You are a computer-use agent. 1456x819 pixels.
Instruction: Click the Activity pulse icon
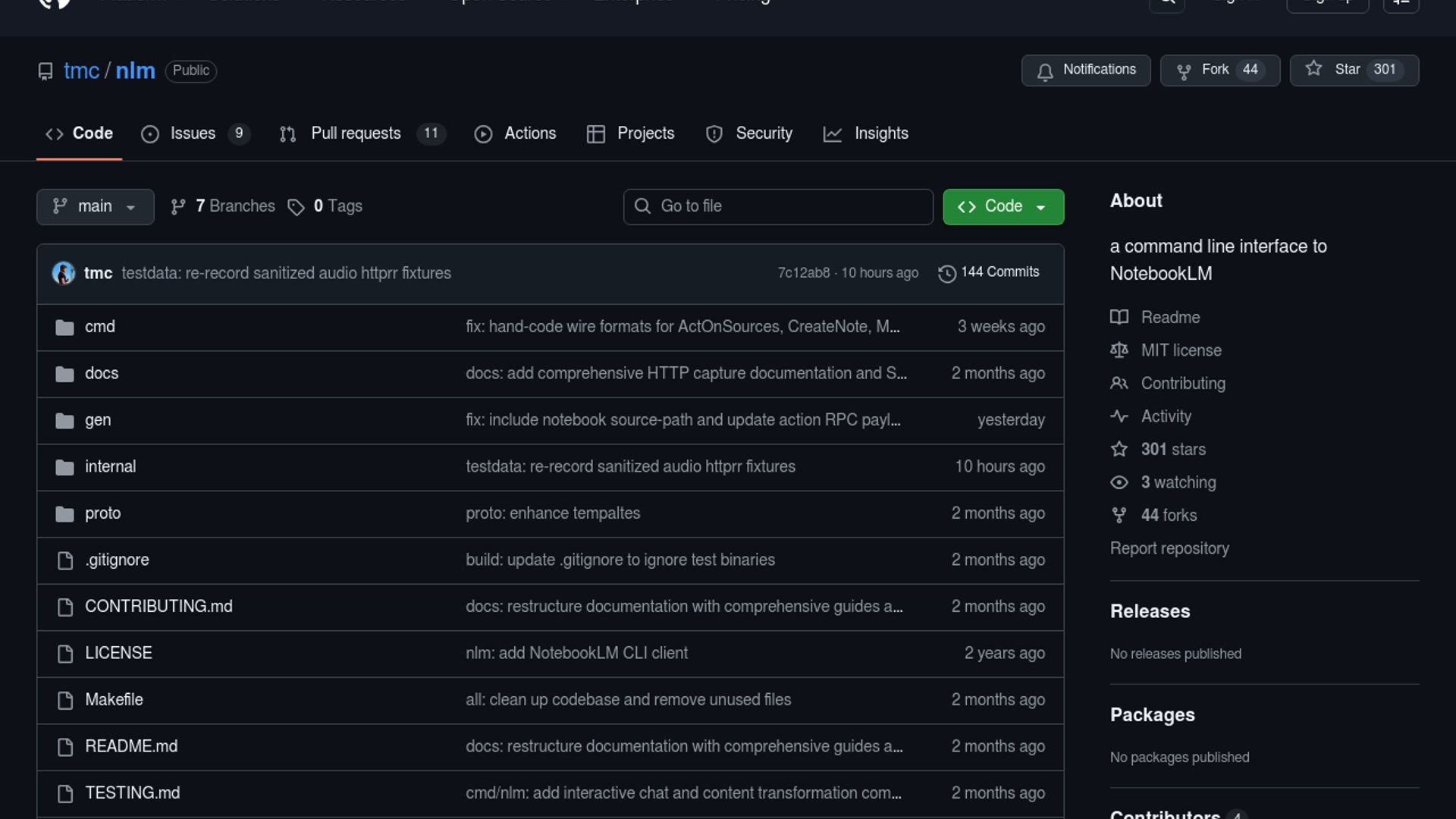[x=1119, y=416]
